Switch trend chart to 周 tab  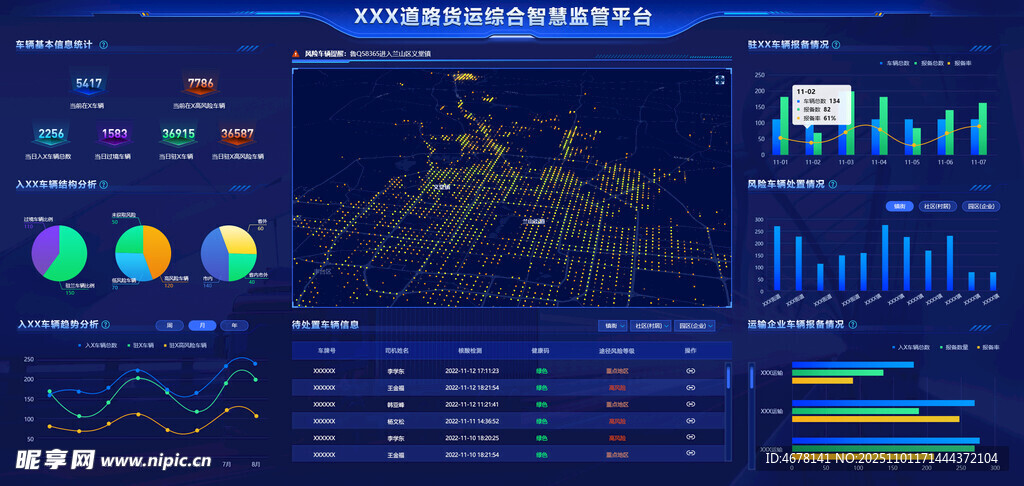click(x=170, y=326)
